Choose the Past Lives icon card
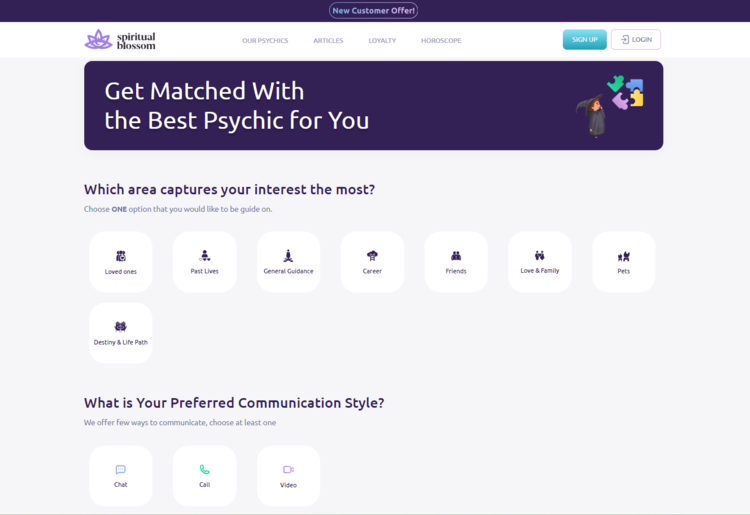The image size is (750, 515). (x=205, y=256)
